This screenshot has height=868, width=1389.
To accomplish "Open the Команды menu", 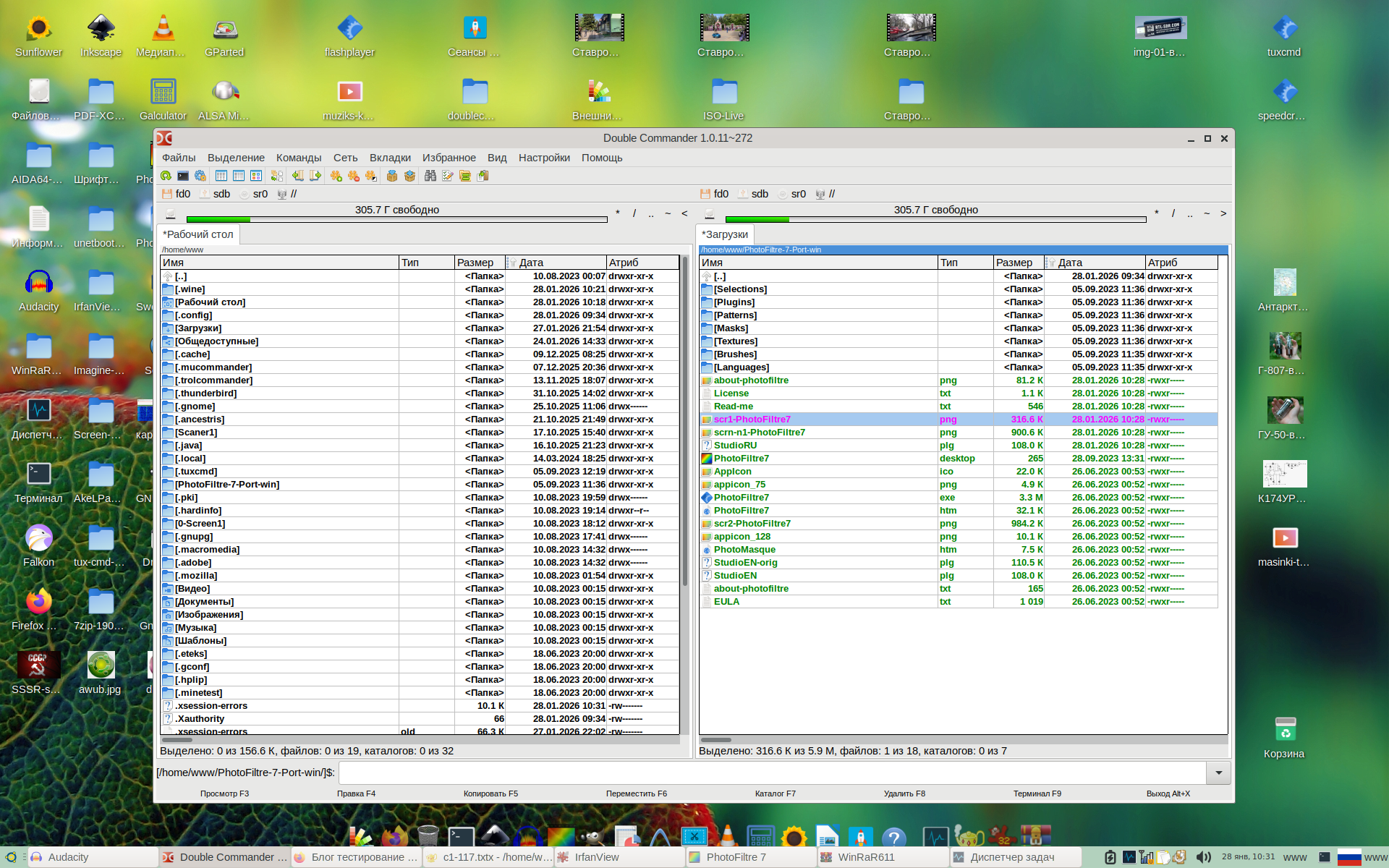I will tap(298, 158).
